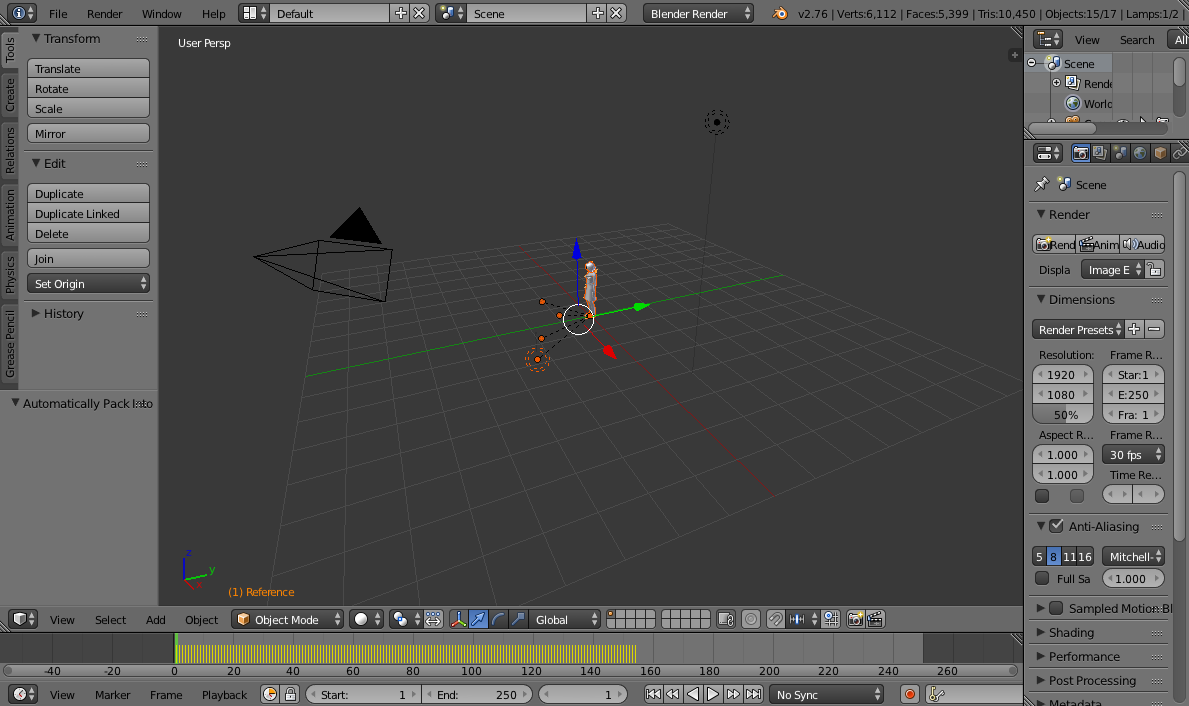
Task: Click the scale manipulator icon
Action: [518, 620]
